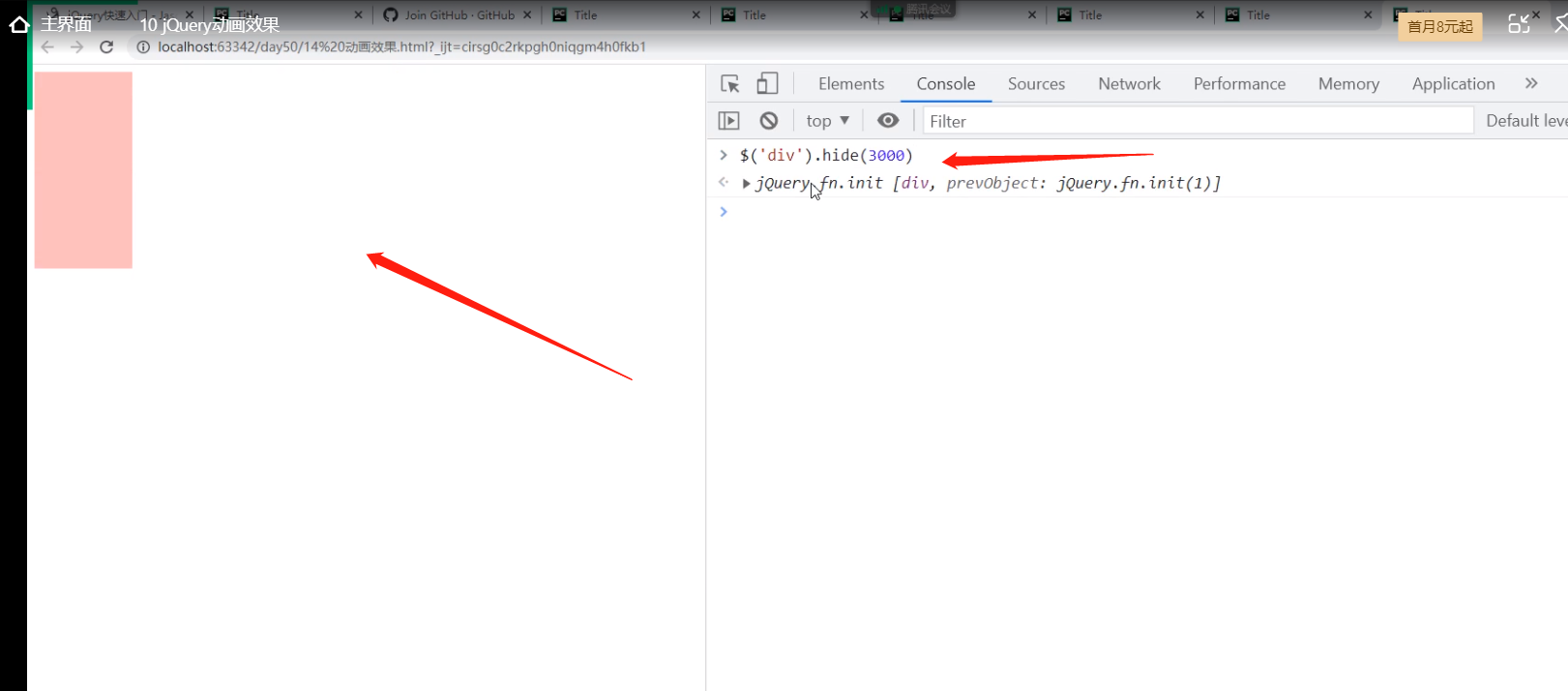Viewport: 1568px width, 691px height.
Task: Switch to the Elements tab
Action: coord(851,84)
